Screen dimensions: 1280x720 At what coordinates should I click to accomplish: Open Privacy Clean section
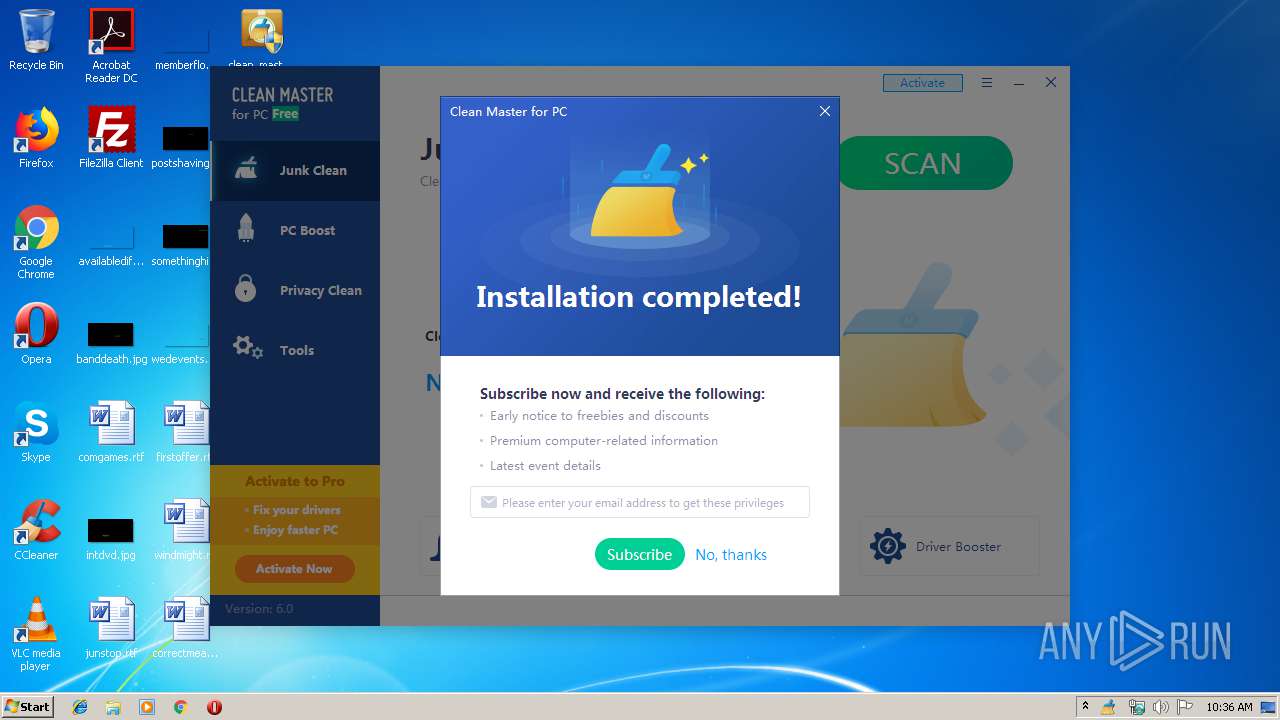point(295,290)
